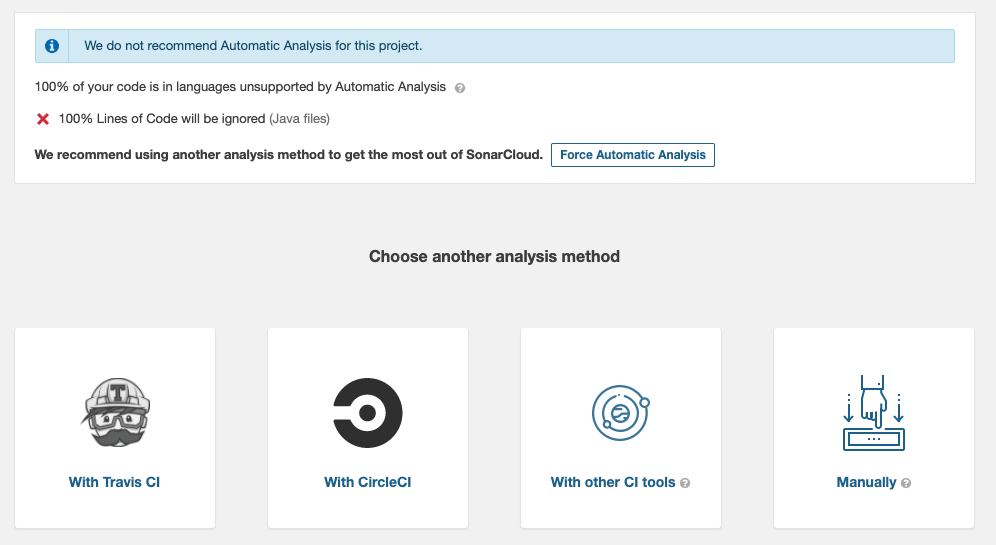This screenshot has height=545, width=996.
Task: Open the With other CI tools link
Action: (x=613, y=482)
